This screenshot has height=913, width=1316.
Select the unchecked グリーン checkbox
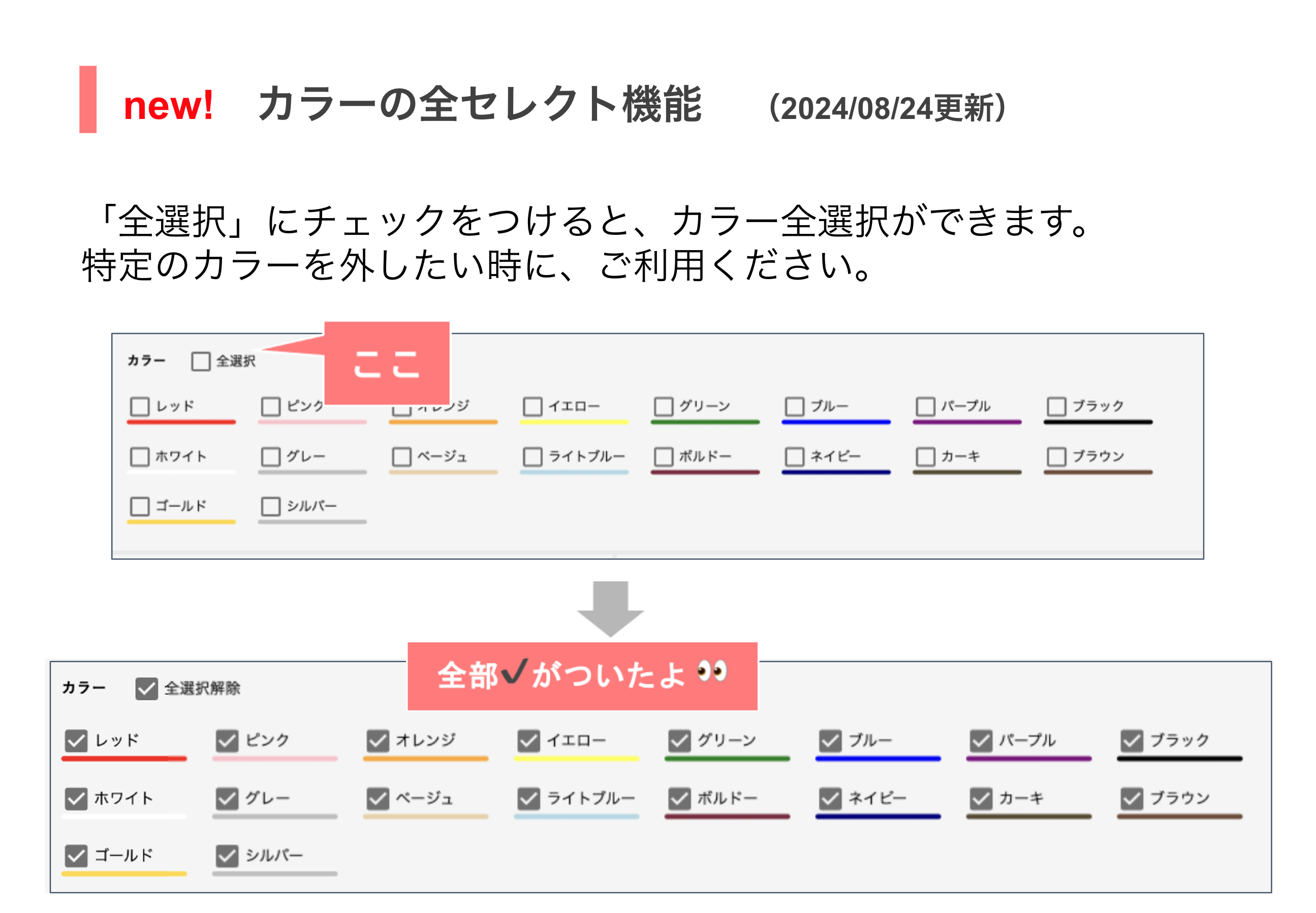(663, 407)
